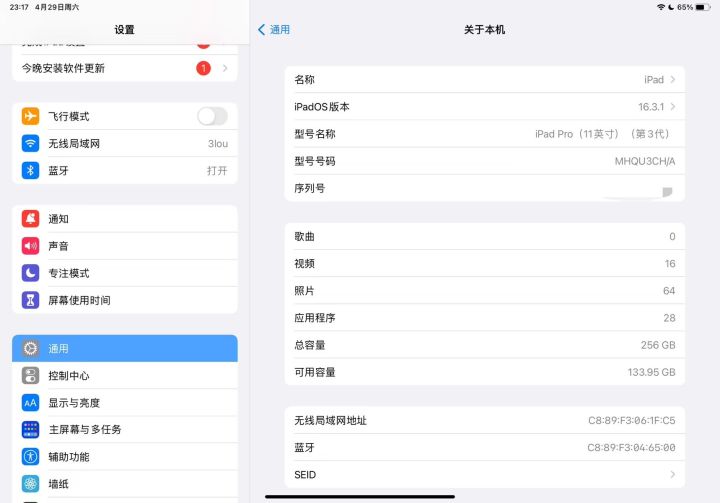Tap the 设置 sidebar title
The height and width of the screenshot is (503, 720).
[124, 30]
